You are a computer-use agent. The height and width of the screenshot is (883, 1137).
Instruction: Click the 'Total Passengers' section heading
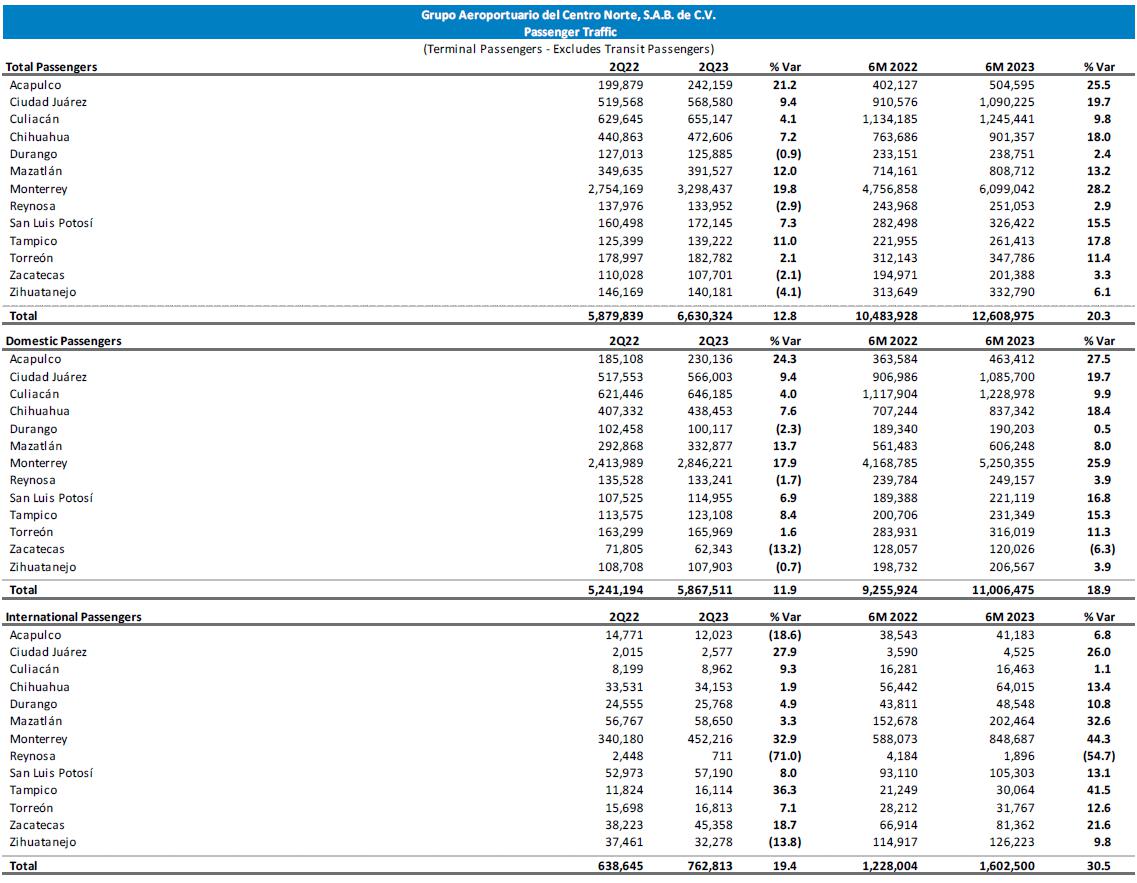pyautogui.click(x=52, y=67)
